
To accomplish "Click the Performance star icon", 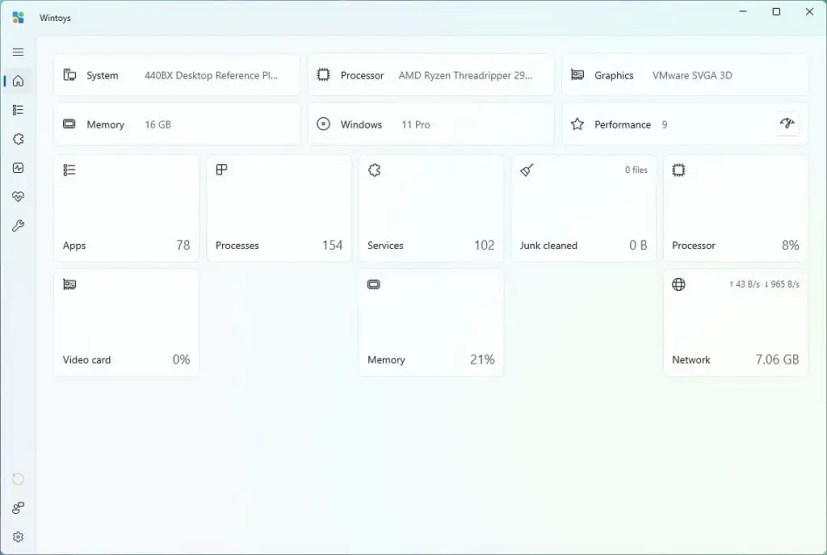I will pos(578,124).
